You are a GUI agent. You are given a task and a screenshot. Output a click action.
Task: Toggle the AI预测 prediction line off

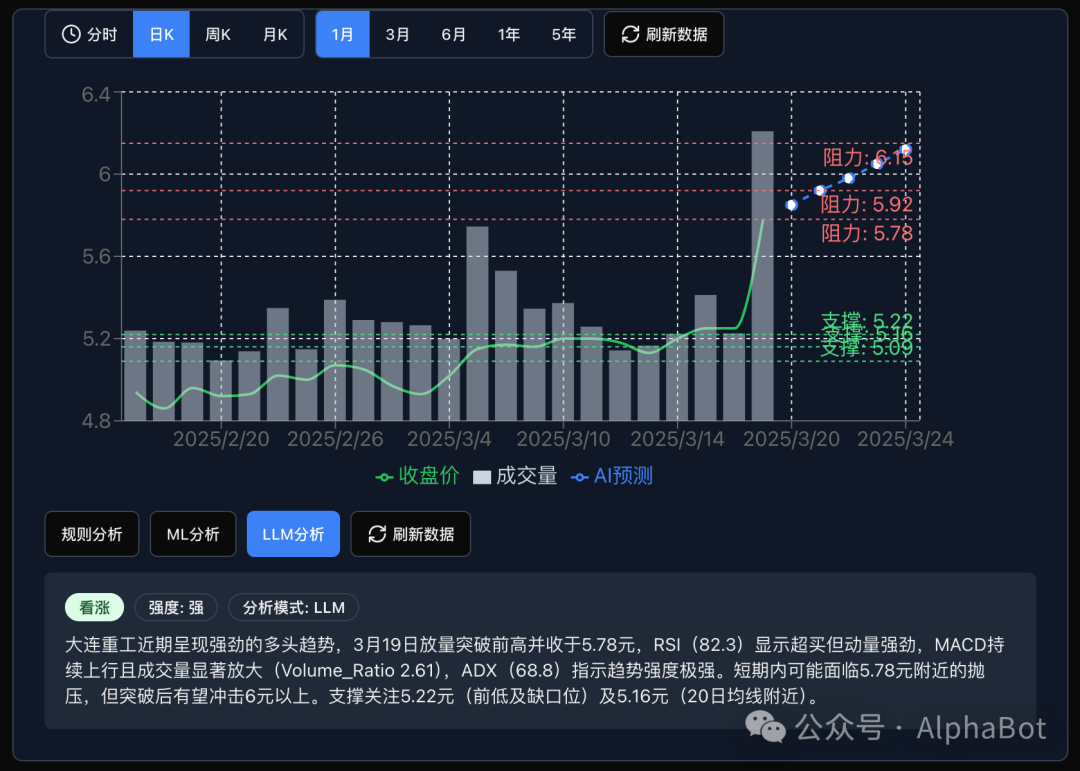(611, 476)
